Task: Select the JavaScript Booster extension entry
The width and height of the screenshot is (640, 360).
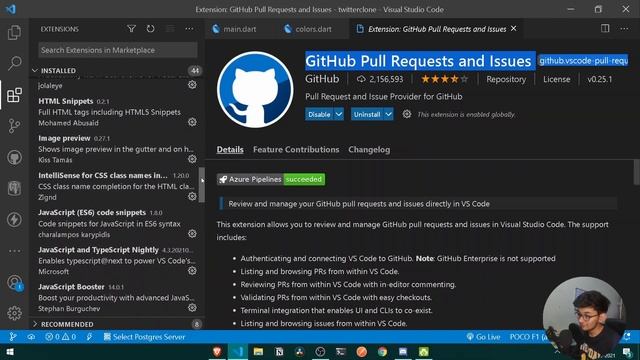Action: pos(117,298)
